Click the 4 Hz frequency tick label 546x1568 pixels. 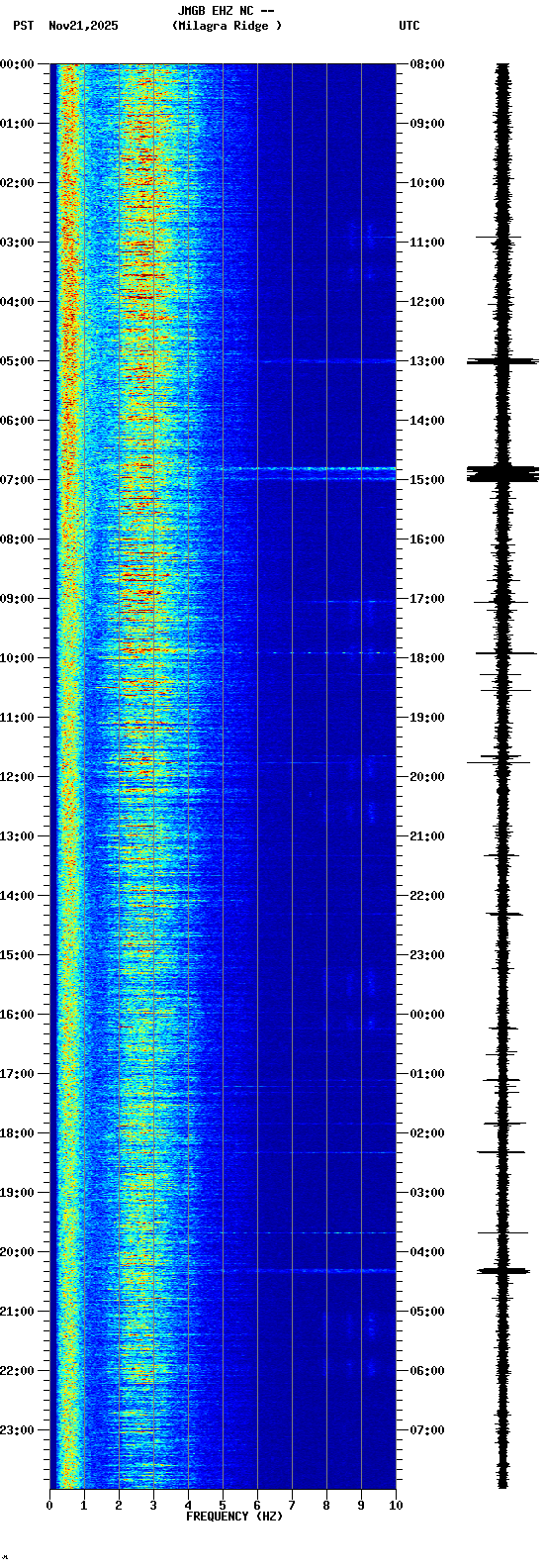[x=188, y=1506]
